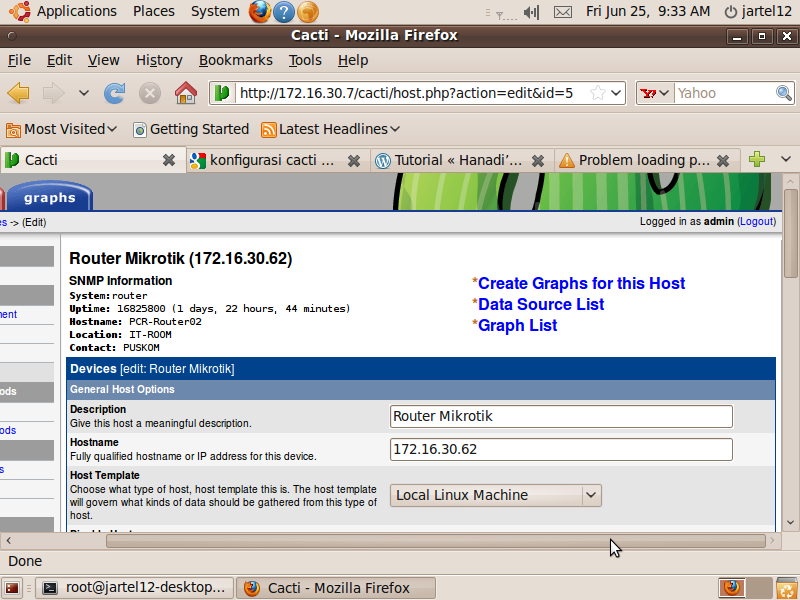This screenshot has height=600, width=800.
Task: Go to the Firefox home page icon
Action: (186, 93)
